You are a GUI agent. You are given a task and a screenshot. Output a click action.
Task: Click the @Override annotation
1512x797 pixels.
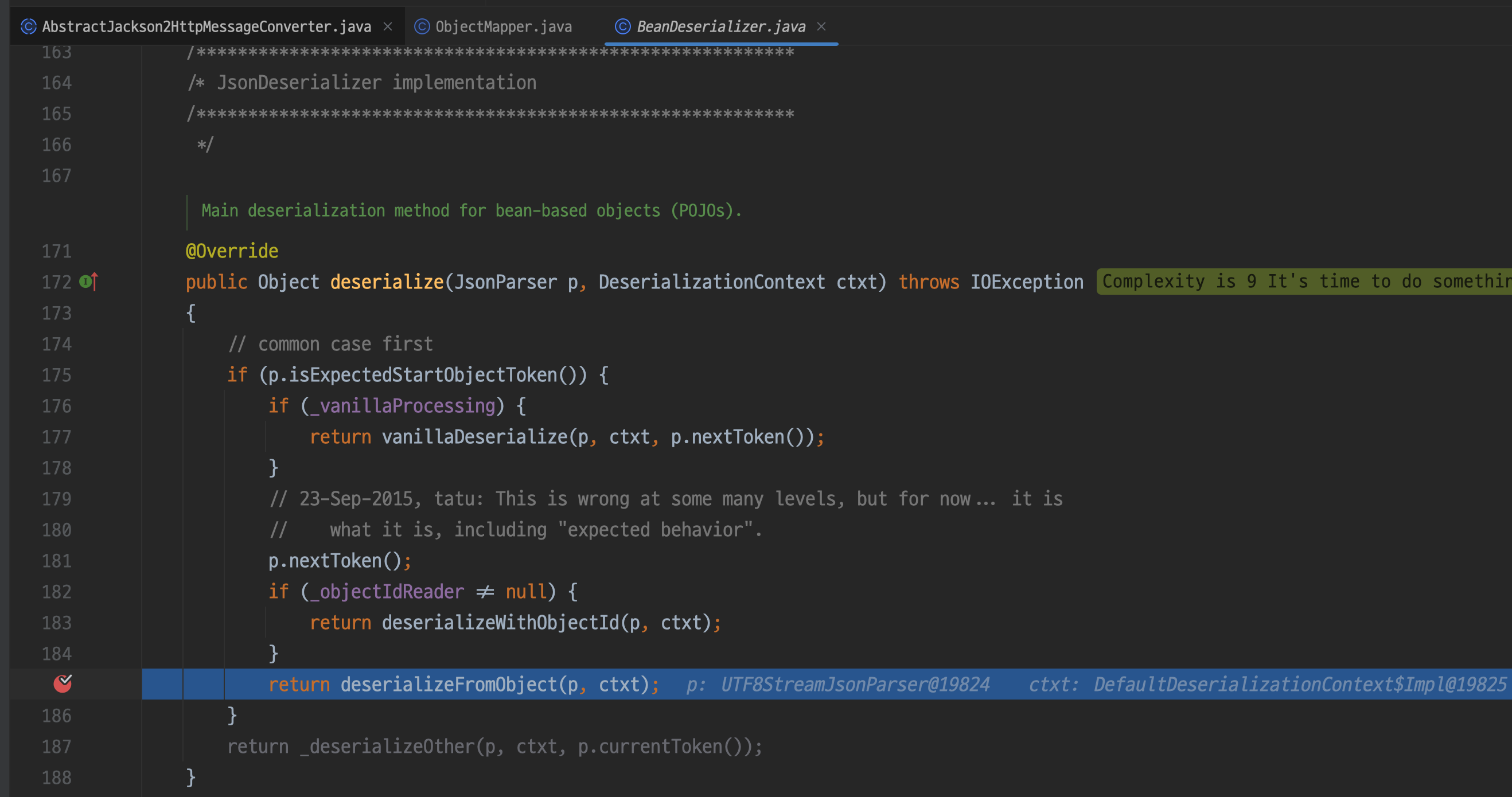[232, 251]
